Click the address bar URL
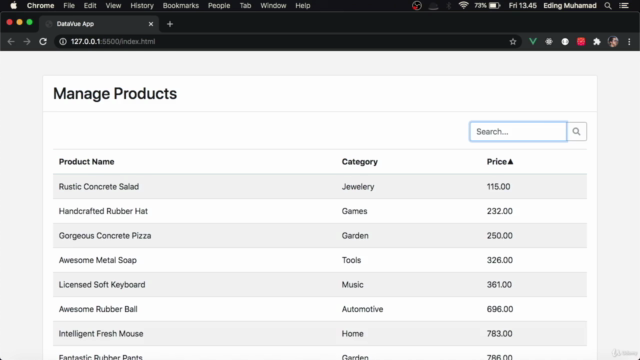Image resolution: width=640 pixels, height=360 pixels. pos(113,42)
